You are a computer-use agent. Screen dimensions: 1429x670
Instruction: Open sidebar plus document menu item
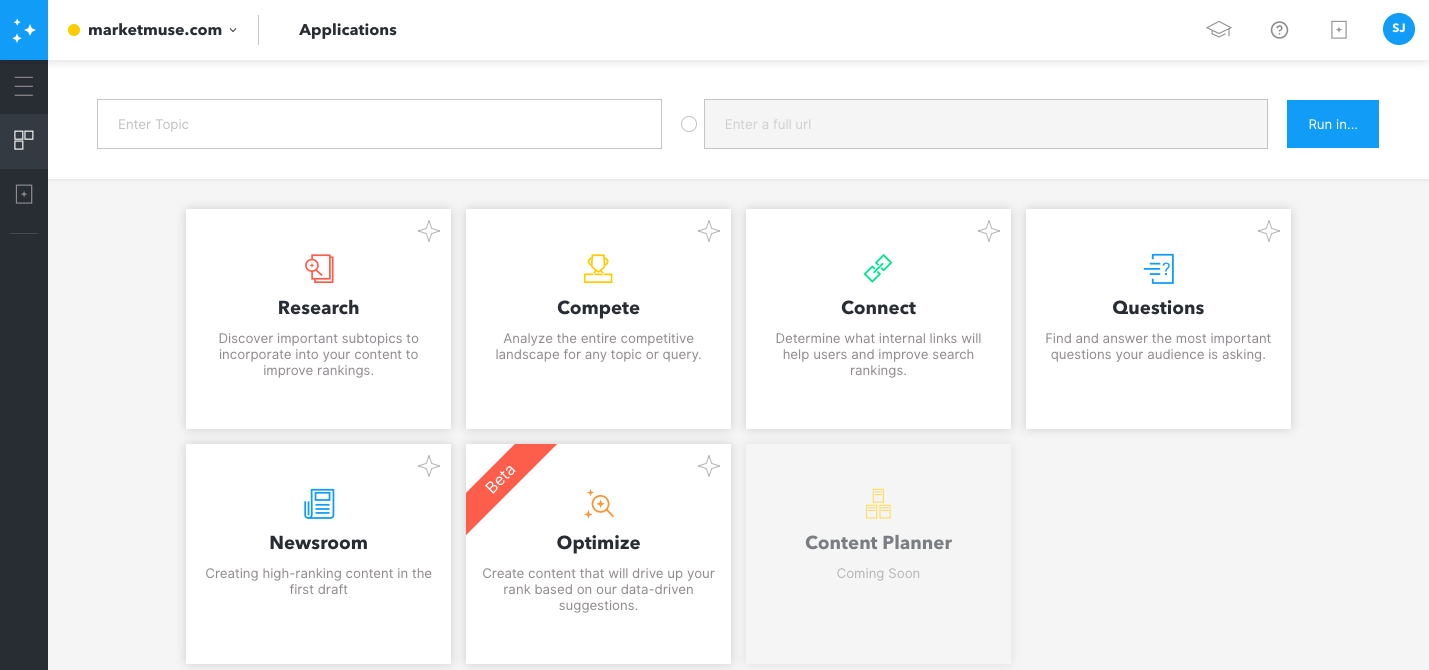[24, 194]
